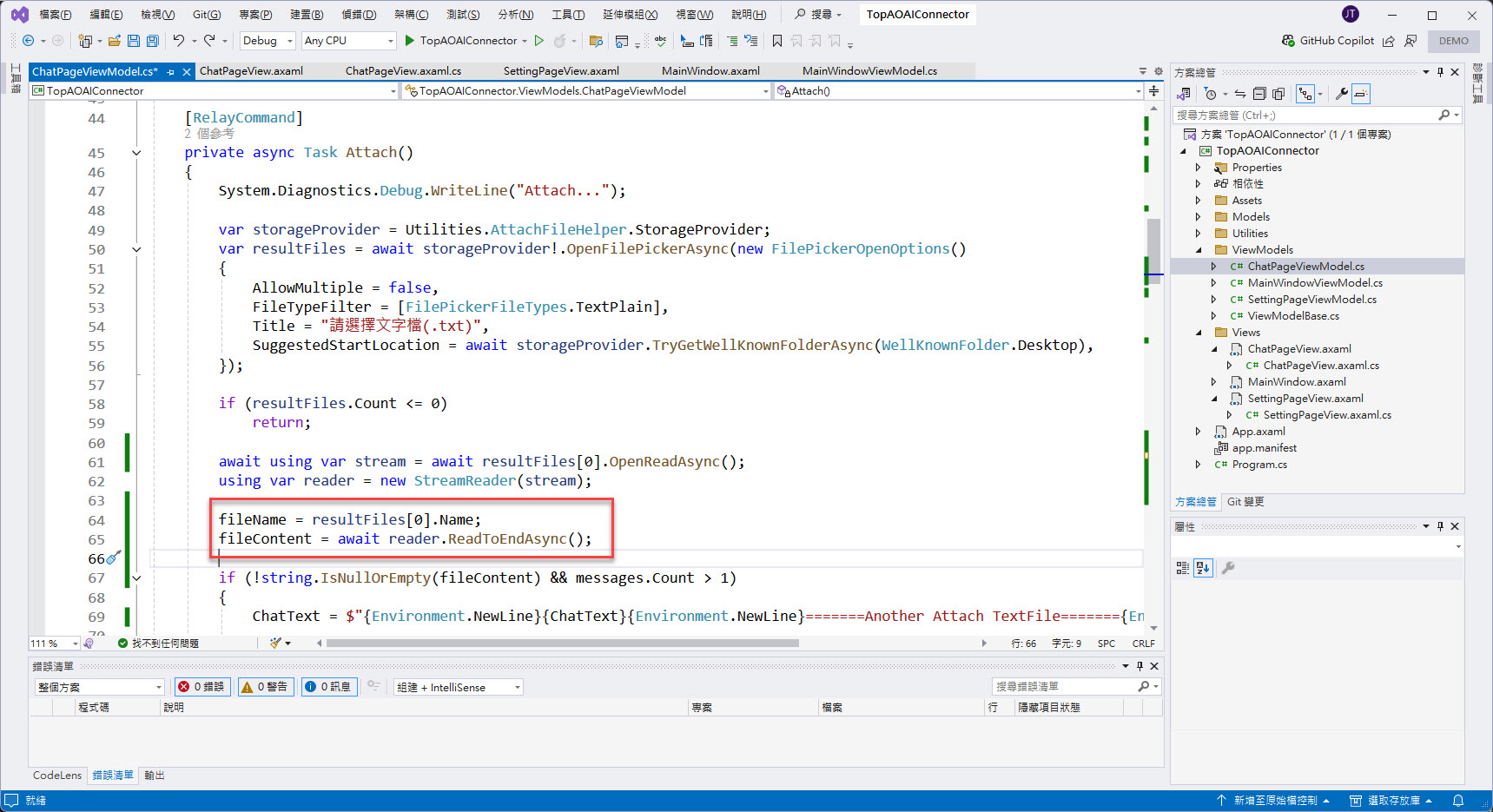This screenshot has height=812, width=1493.
Task: Open the Git(G) menu
Action: coord(207,15)
